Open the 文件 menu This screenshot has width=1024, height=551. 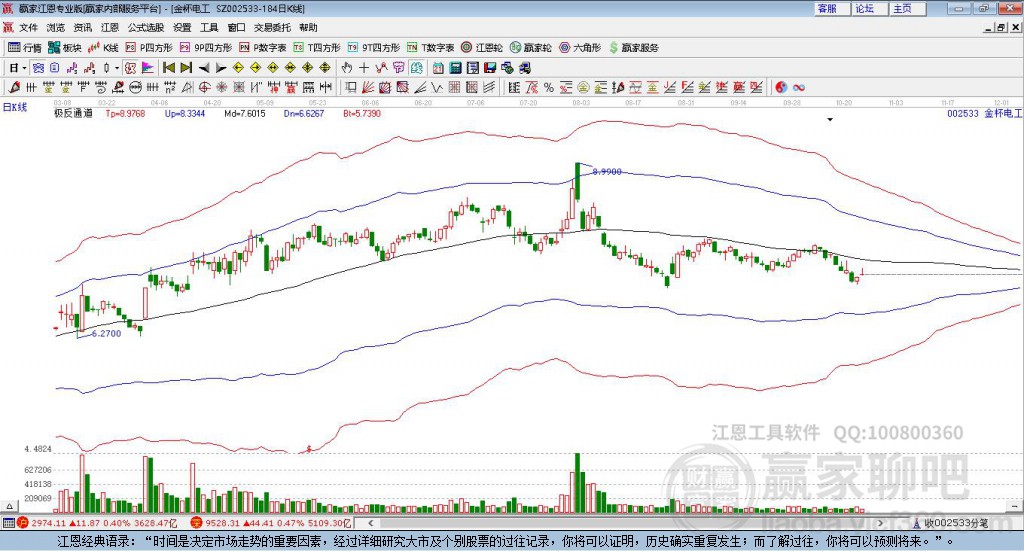pos(29,27)
